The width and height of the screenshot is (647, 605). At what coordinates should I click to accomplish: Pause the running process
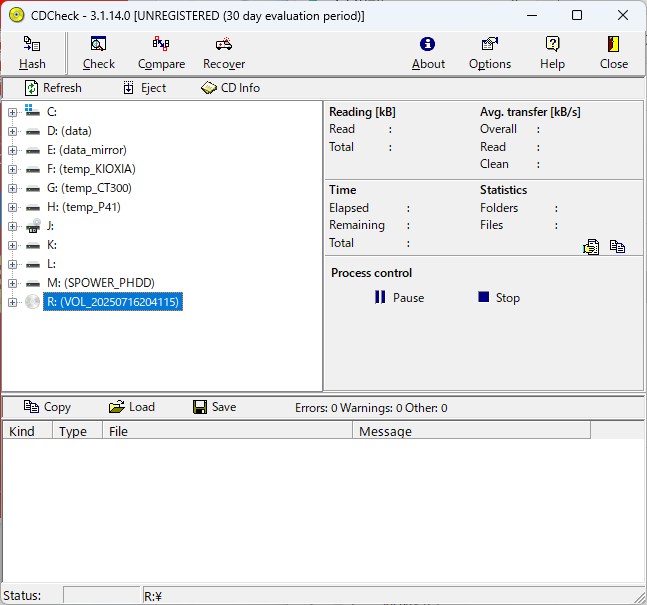[x=399, y=298]
